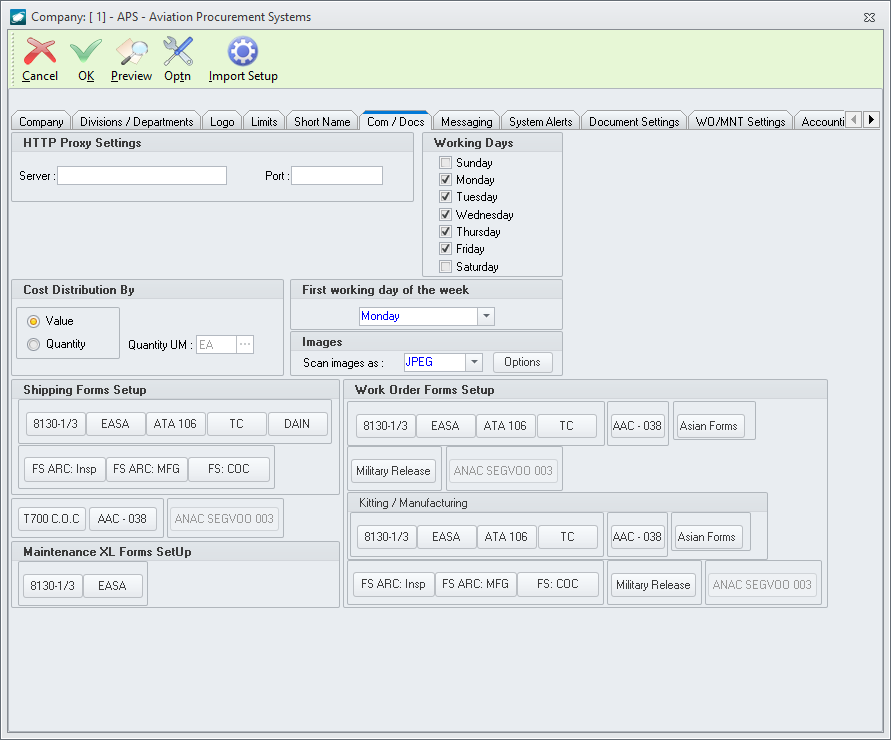Click Asian Forms under Kitting / Manufacturing
This screenshot has width=891, height=740.
tap(706, 537)
